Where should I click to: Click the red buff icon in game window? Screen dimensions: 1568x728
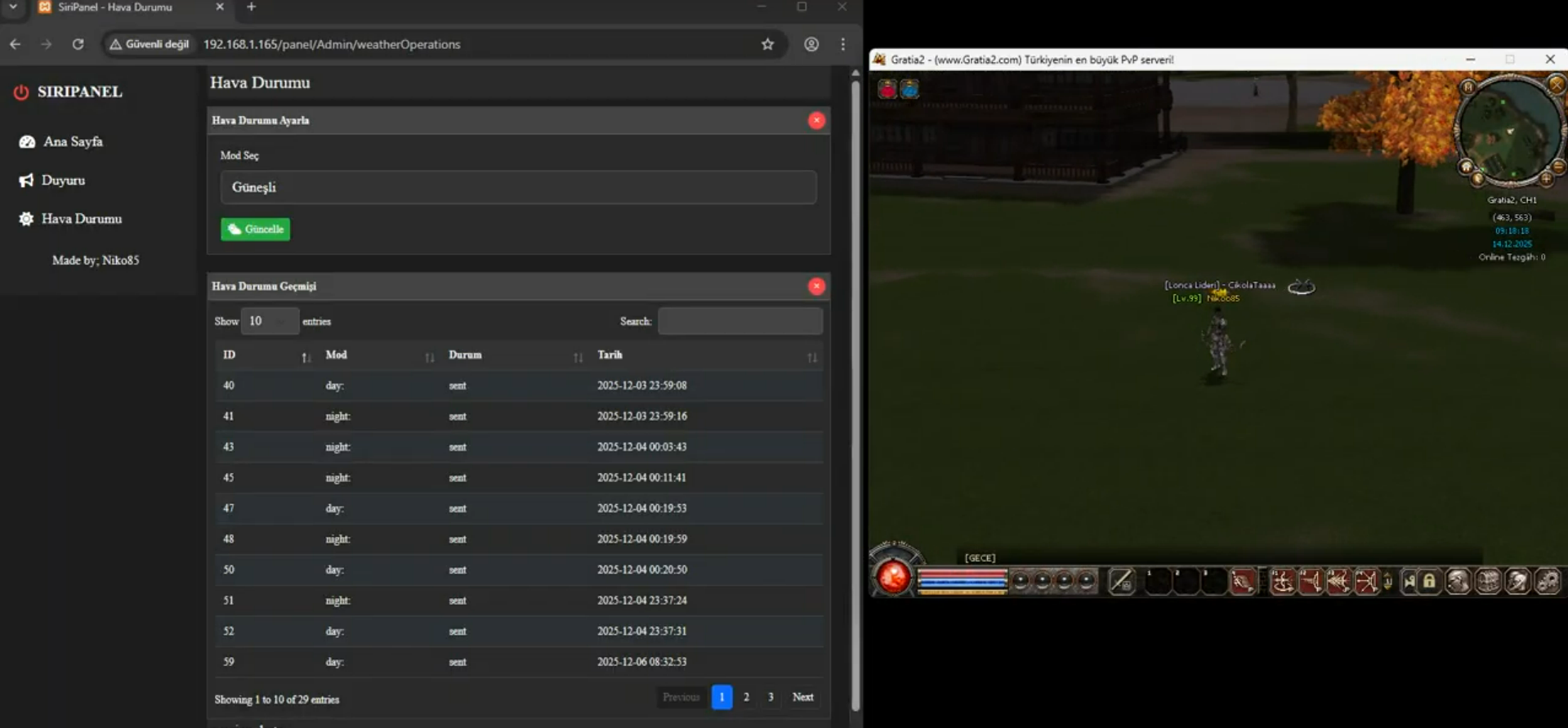point(887,88)
